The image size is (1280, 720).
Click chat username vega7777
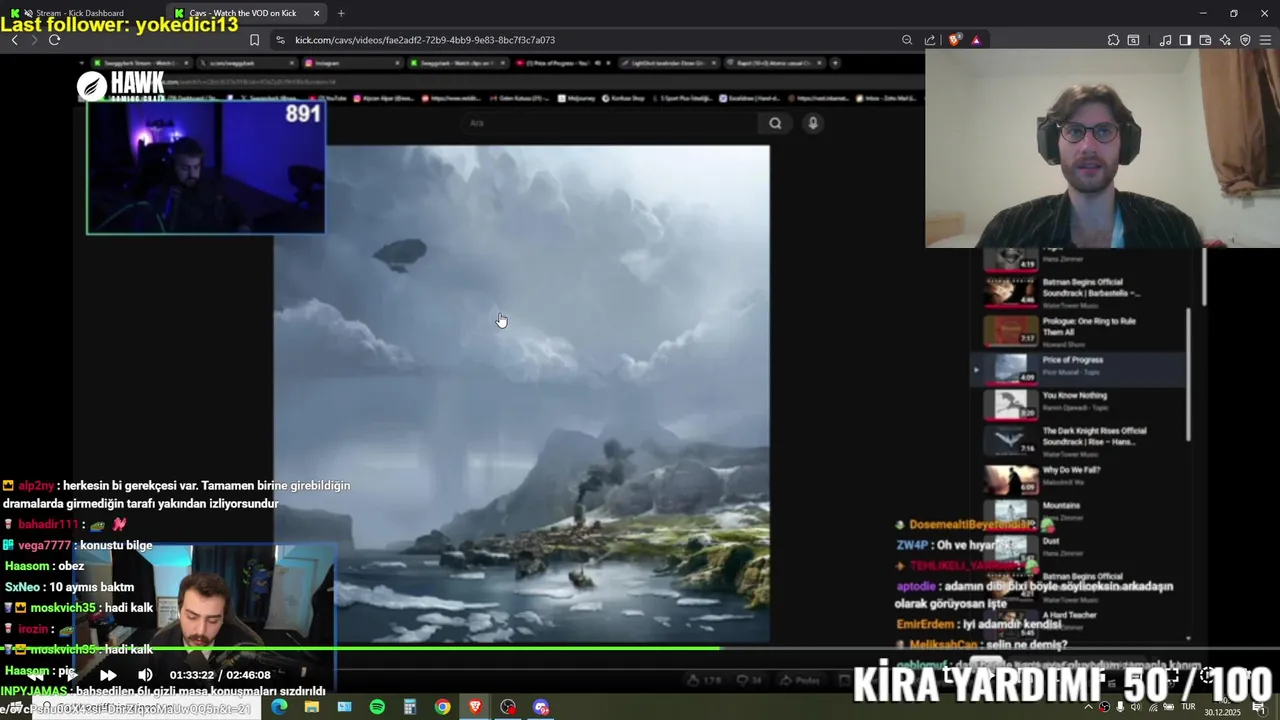[44, 545]
